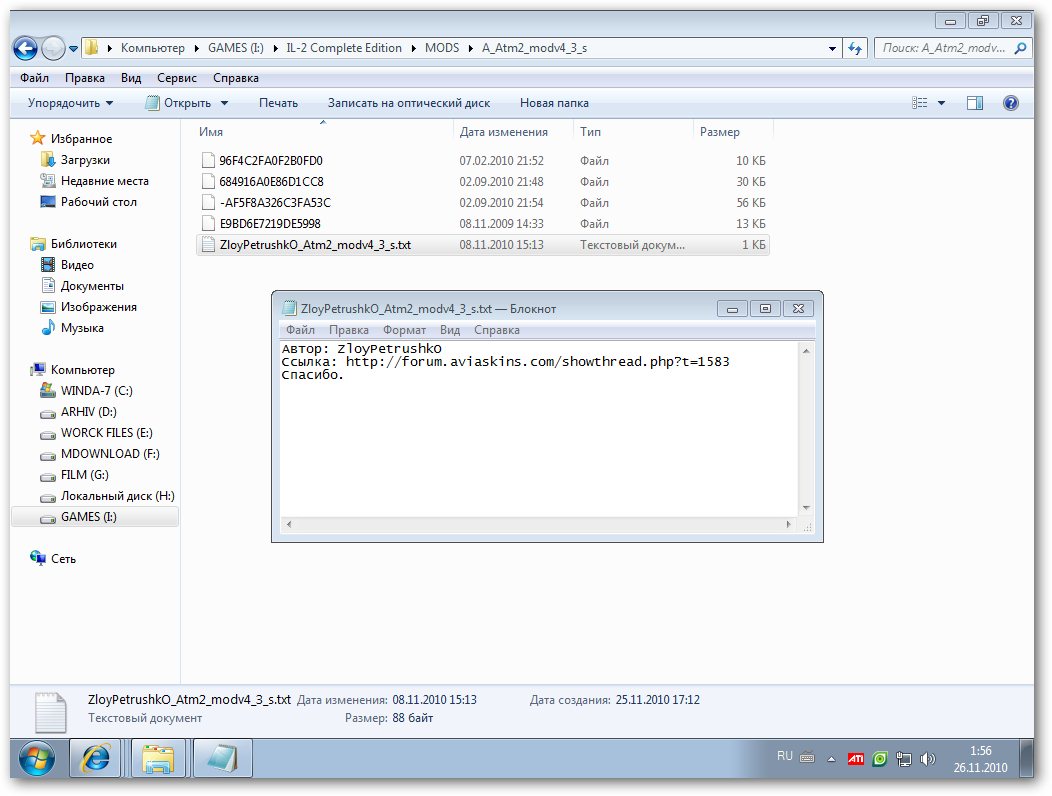1052x796 pixels.
Task: Expand dropdown arrow beside 'Открыть'
Action: click(224, 103)
